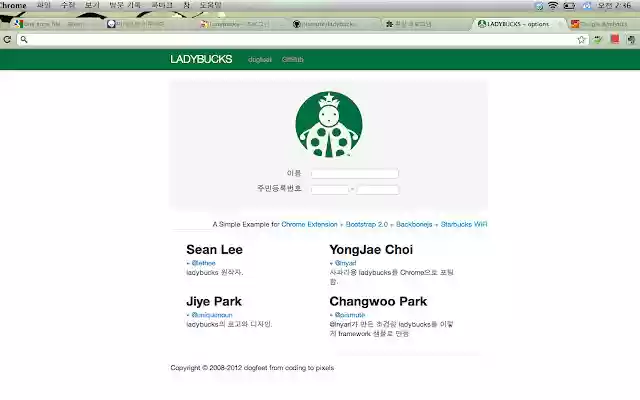Screen dimensions: 640x400
Task: Reload the page with the refresh icon
Action: [7, 40]
